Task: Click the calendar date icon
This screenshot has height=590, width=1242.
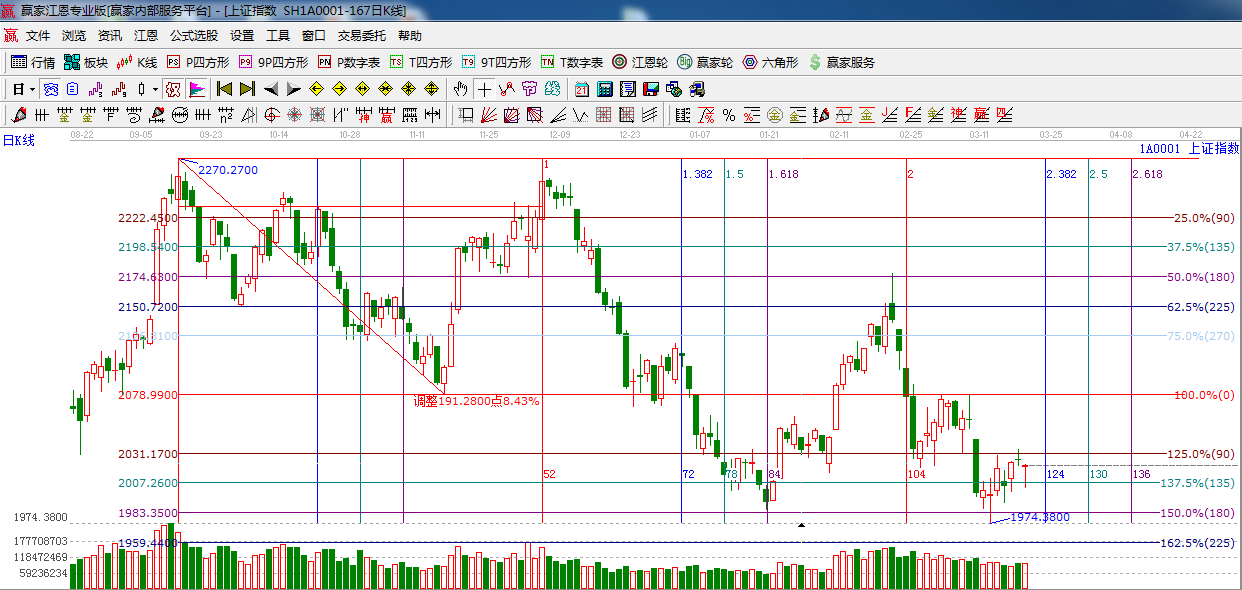Action: pos(581,89)
